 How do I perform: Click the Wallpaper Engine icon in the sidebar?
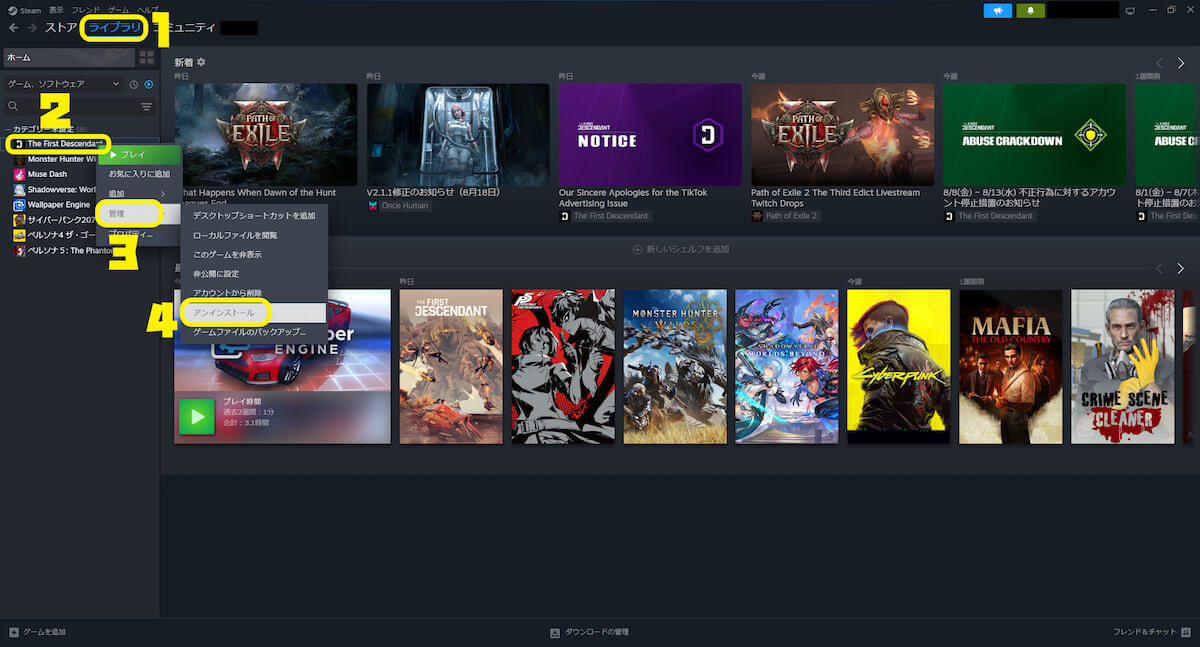[x=19, y=204]
